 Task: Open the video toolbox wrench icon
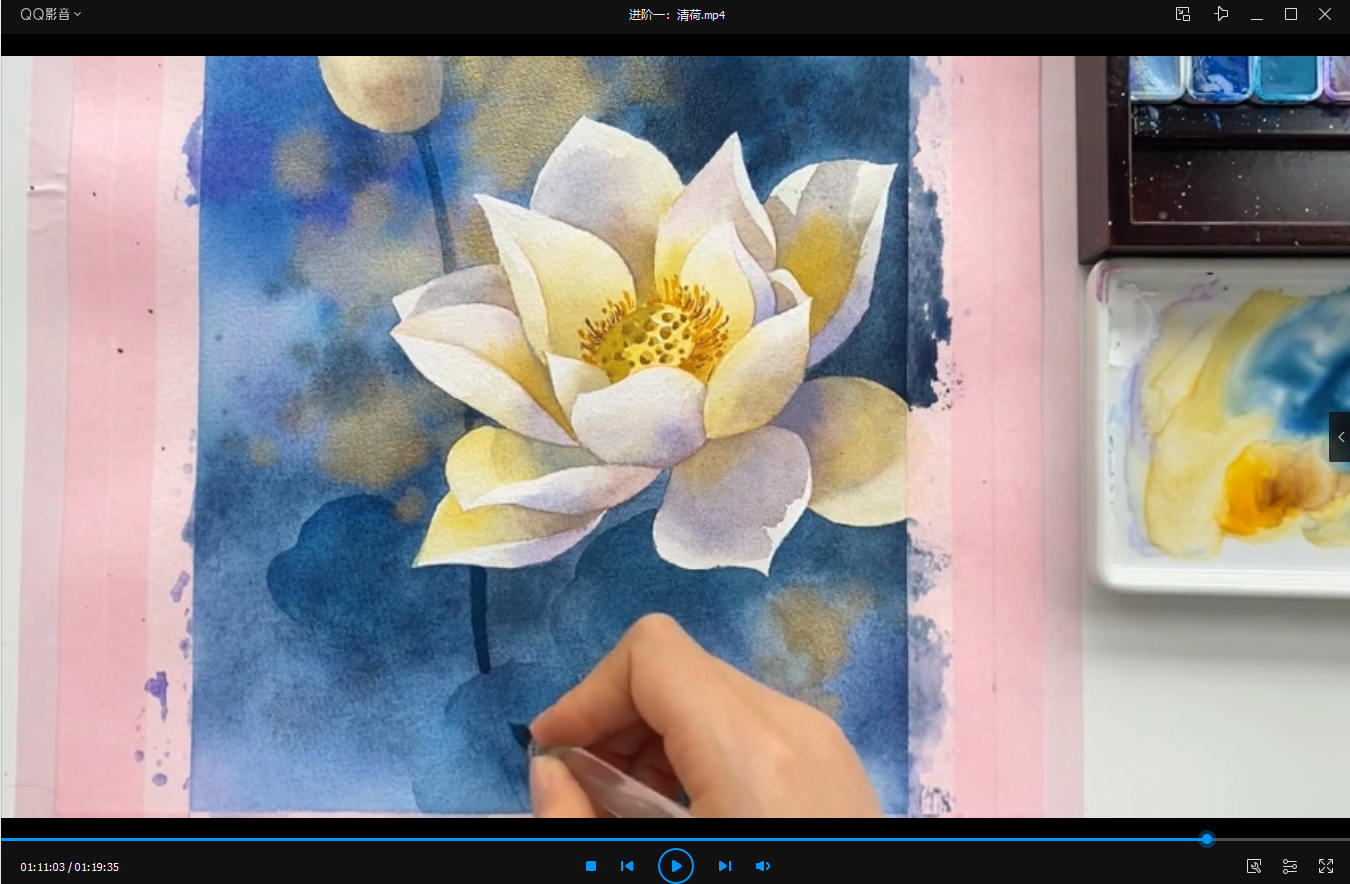point(1254,866)
